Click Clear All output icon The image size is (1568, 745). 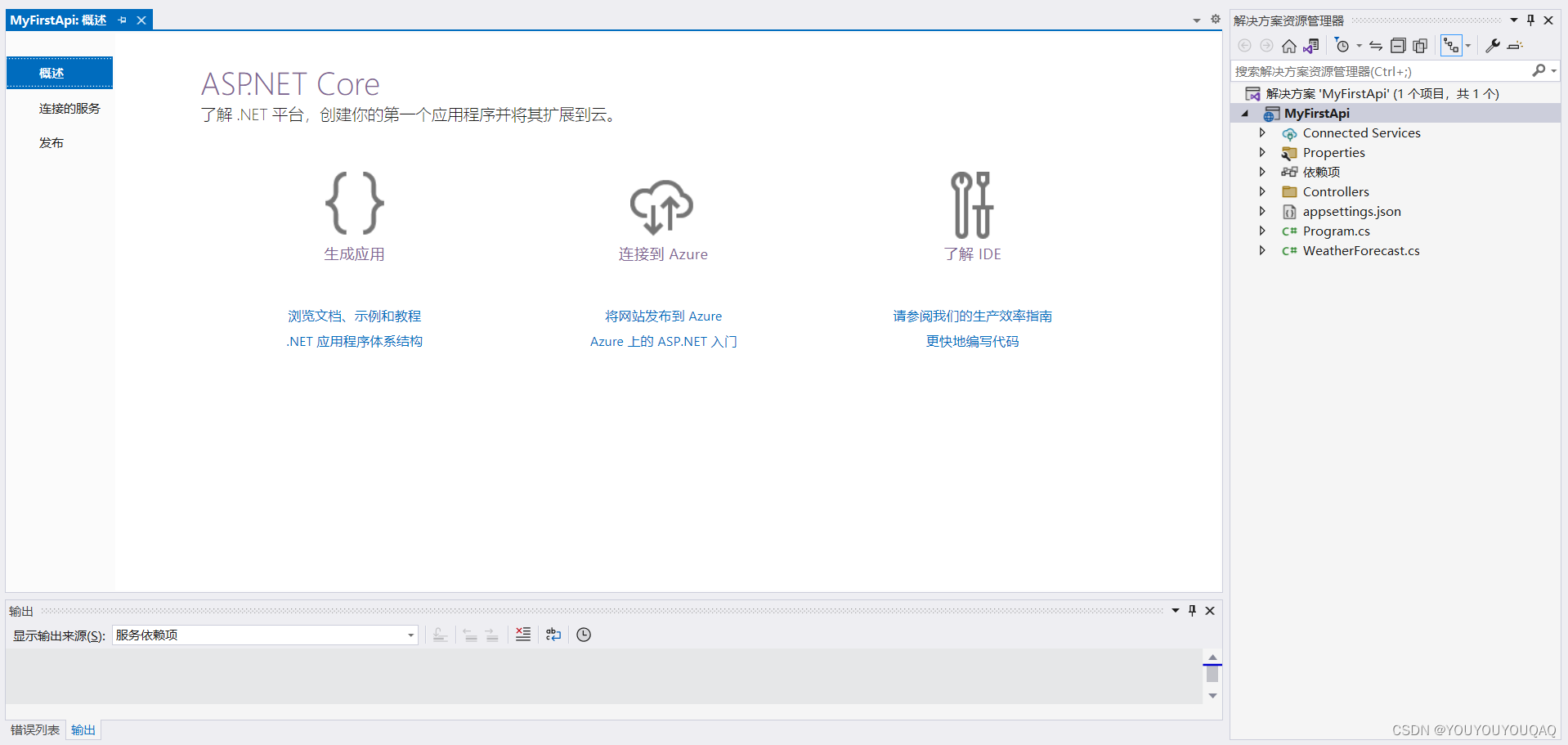(523, 635)
